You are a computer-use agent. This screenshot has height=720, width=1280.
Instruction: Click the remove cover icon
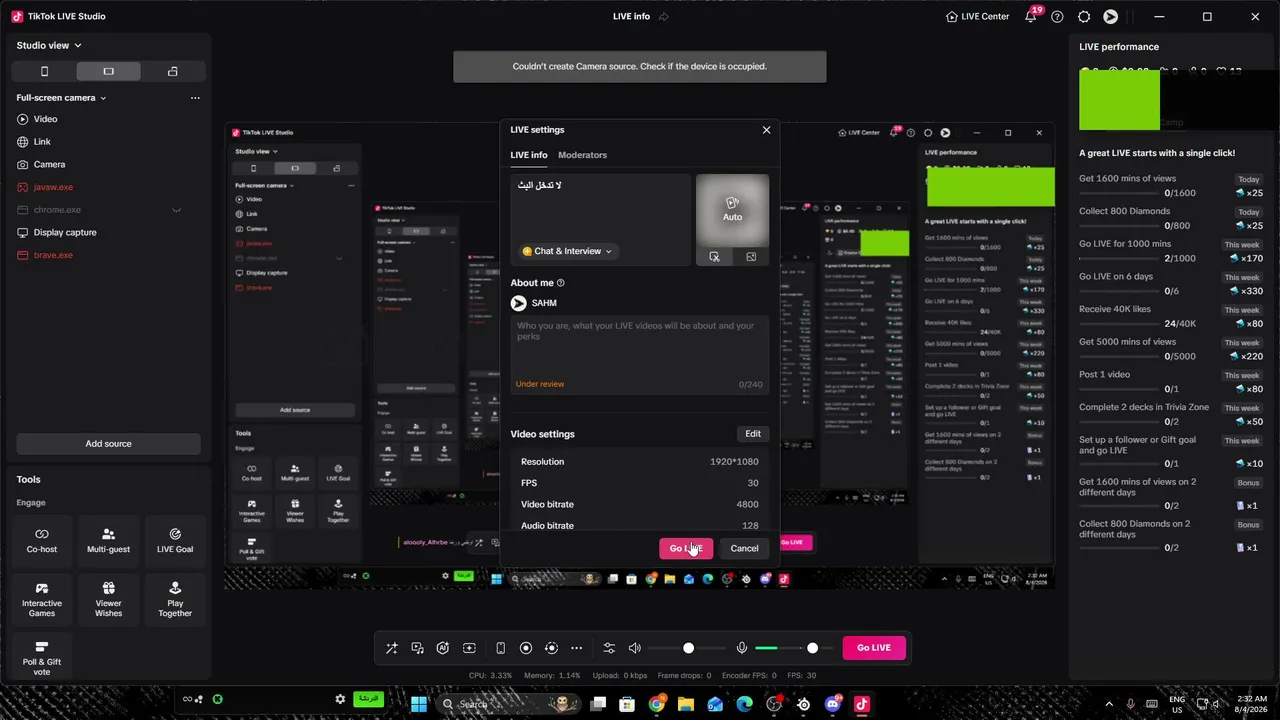tap(714, 257)
